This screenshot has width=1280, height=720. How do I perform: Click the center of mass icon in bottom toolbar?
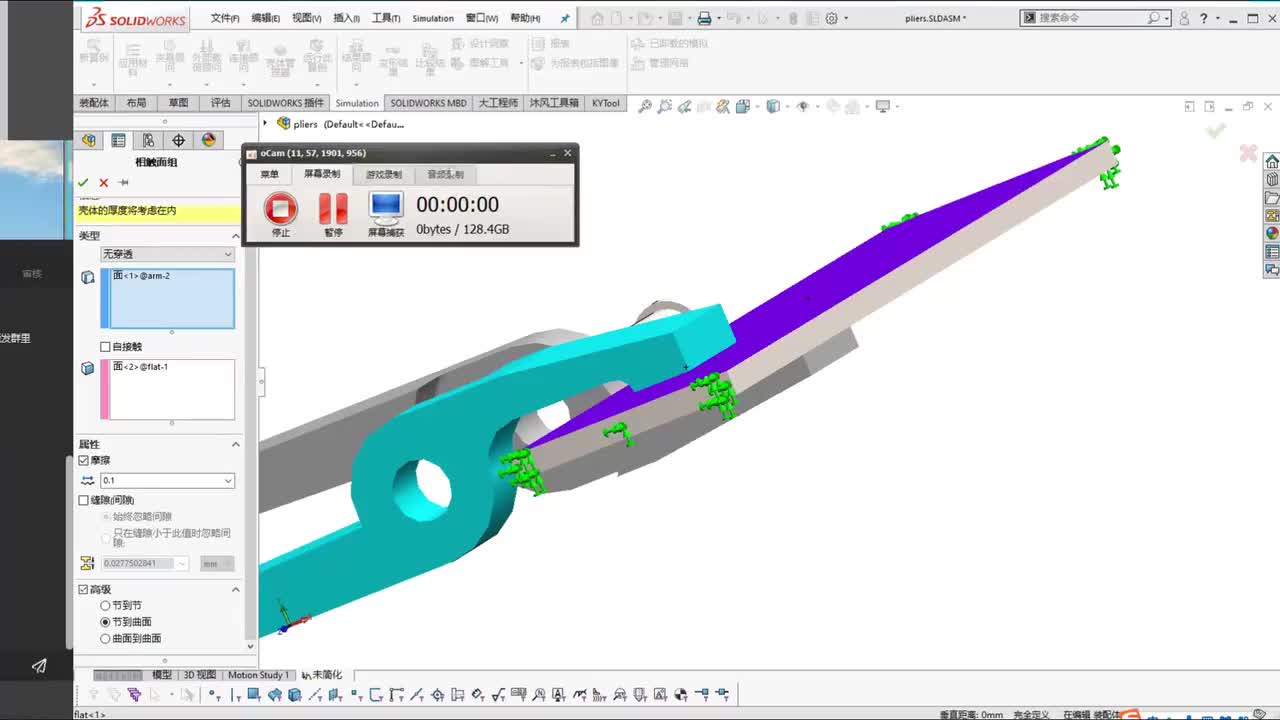681,695
